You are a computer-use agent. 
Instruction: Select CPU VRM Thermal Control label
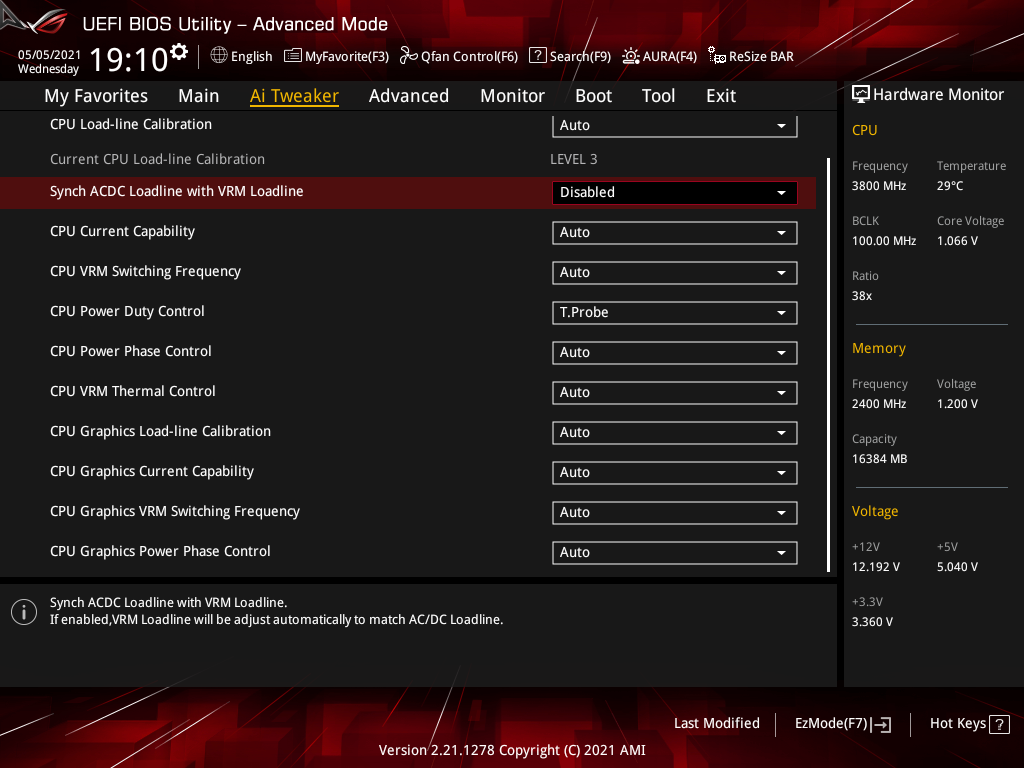tap(133, 391)
